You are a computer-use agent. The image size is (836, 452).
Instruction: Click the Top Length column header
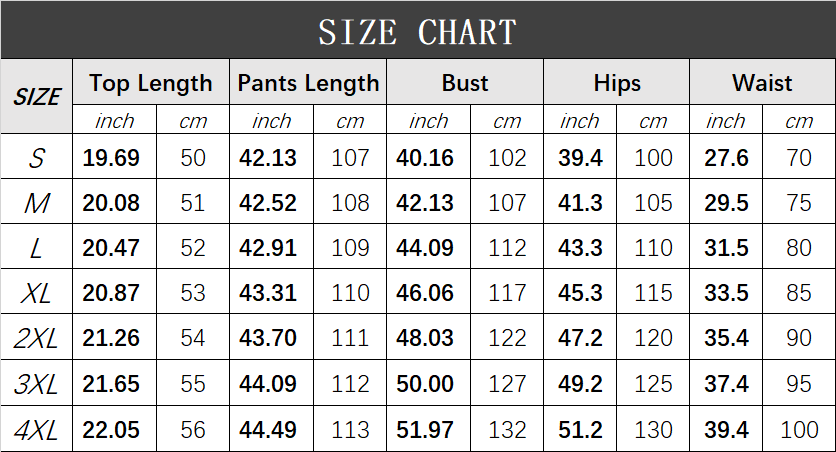[x=151, y=83]
